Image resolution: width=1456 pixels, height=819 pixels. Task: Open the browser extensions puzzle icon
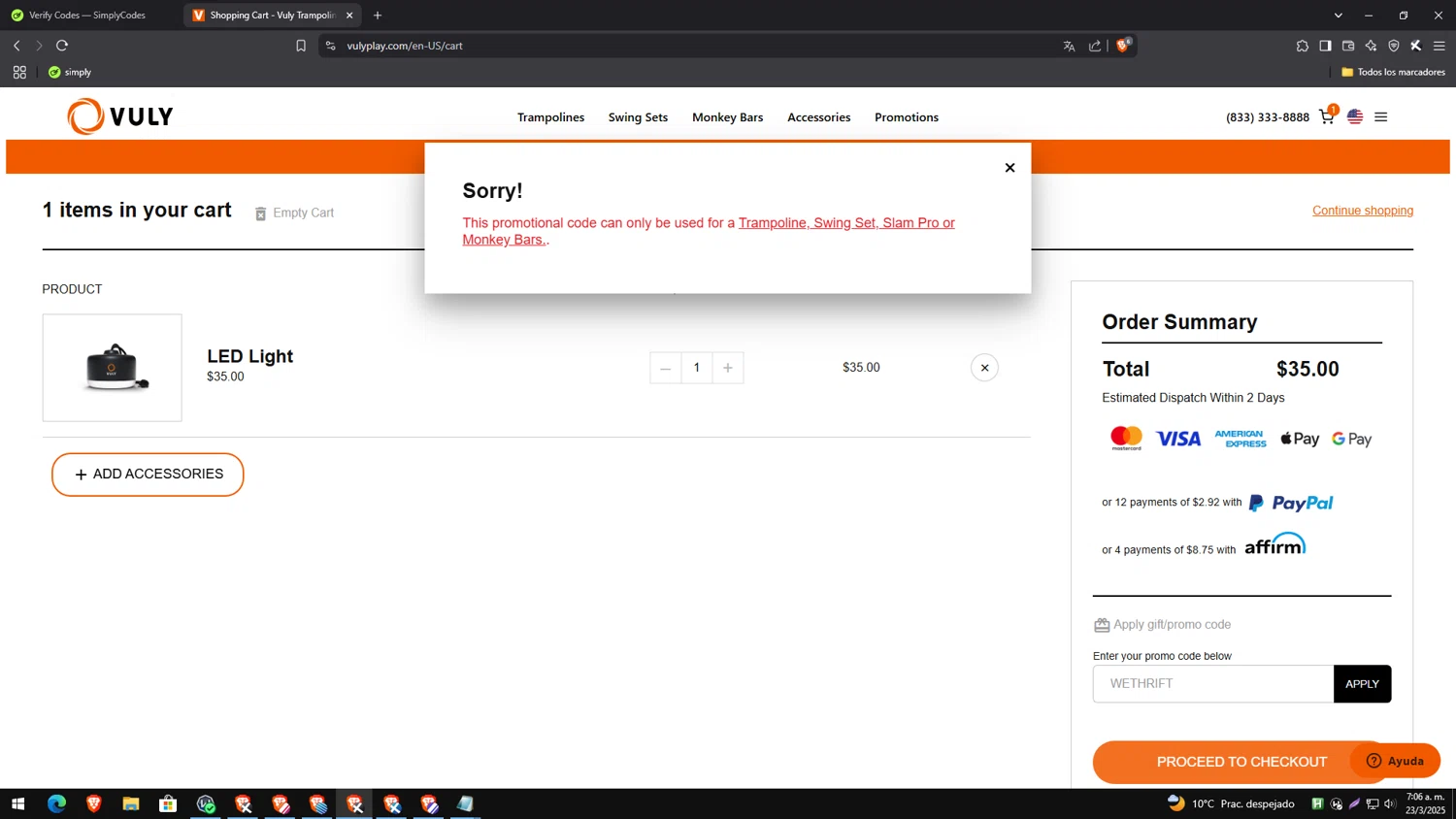pyautogui.click(x=1302, y=46)
